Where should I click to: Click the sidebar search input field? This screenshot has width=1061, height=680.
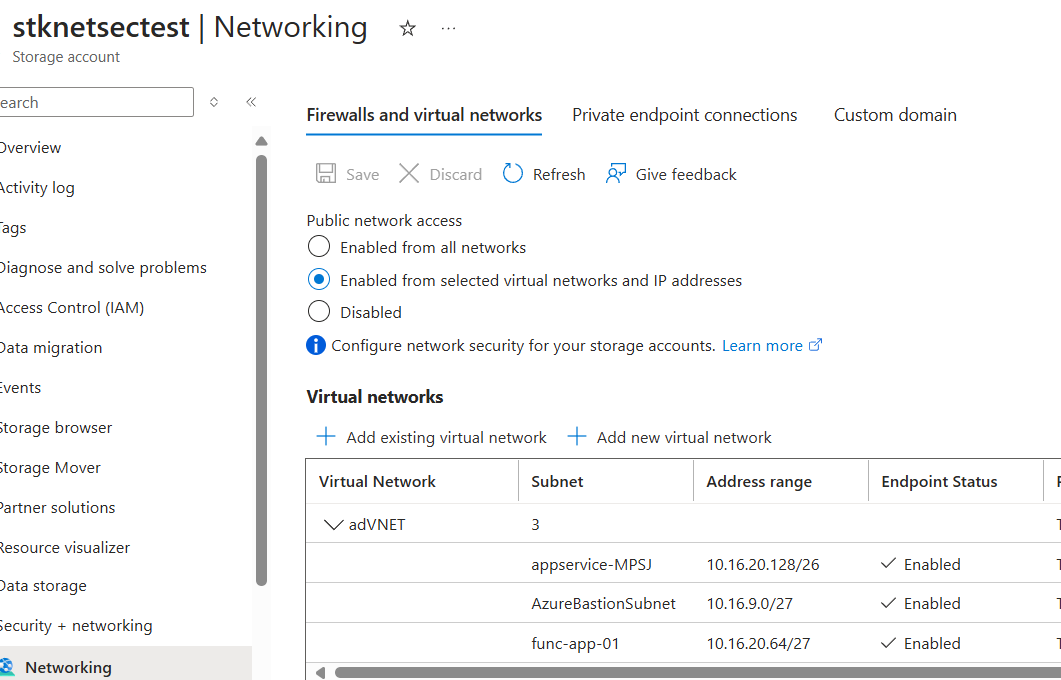(96, 102)
